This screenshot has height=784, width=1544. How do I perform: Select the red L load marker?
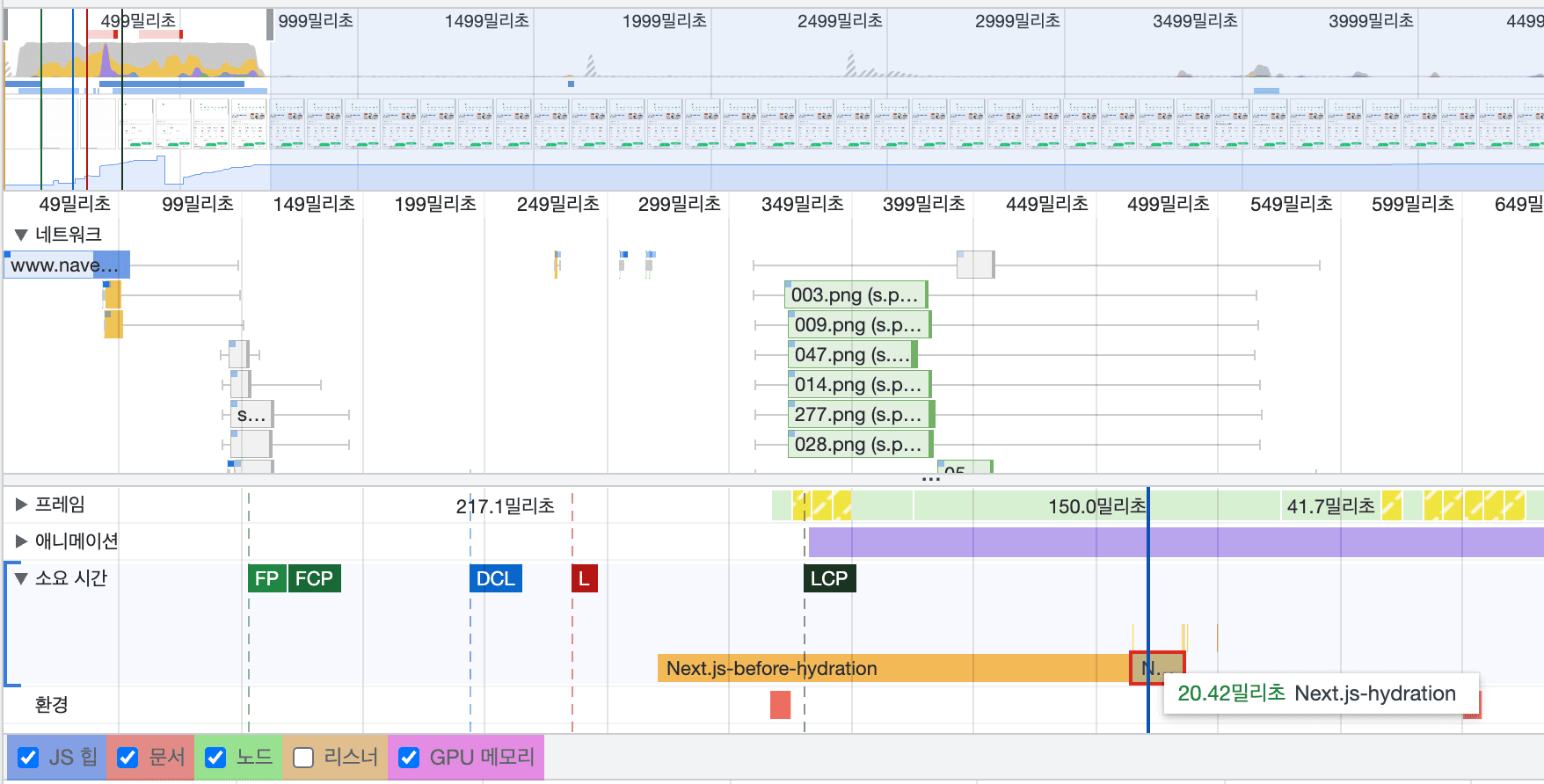584,578
